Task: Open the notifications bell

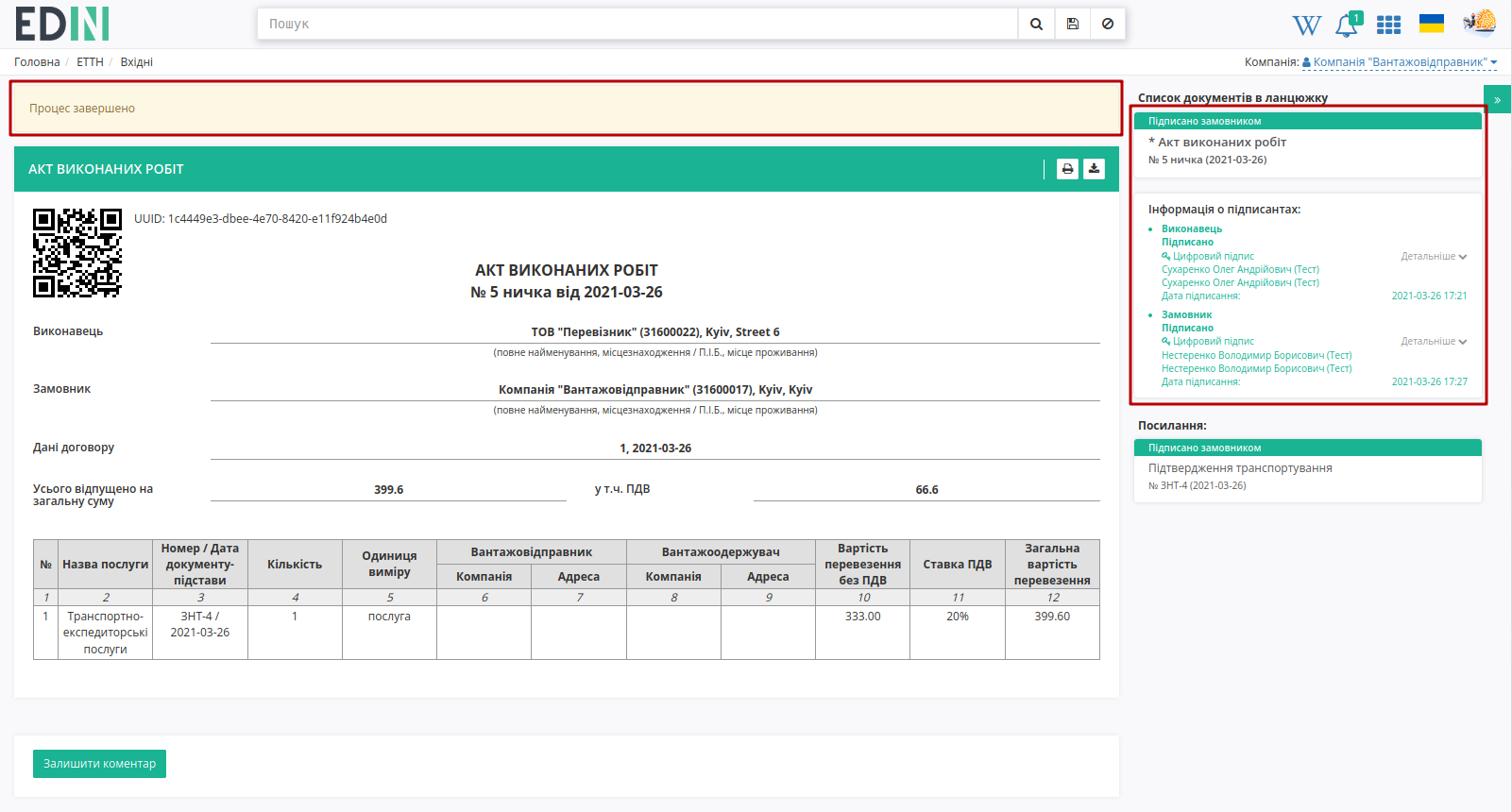Action: 1348,25
